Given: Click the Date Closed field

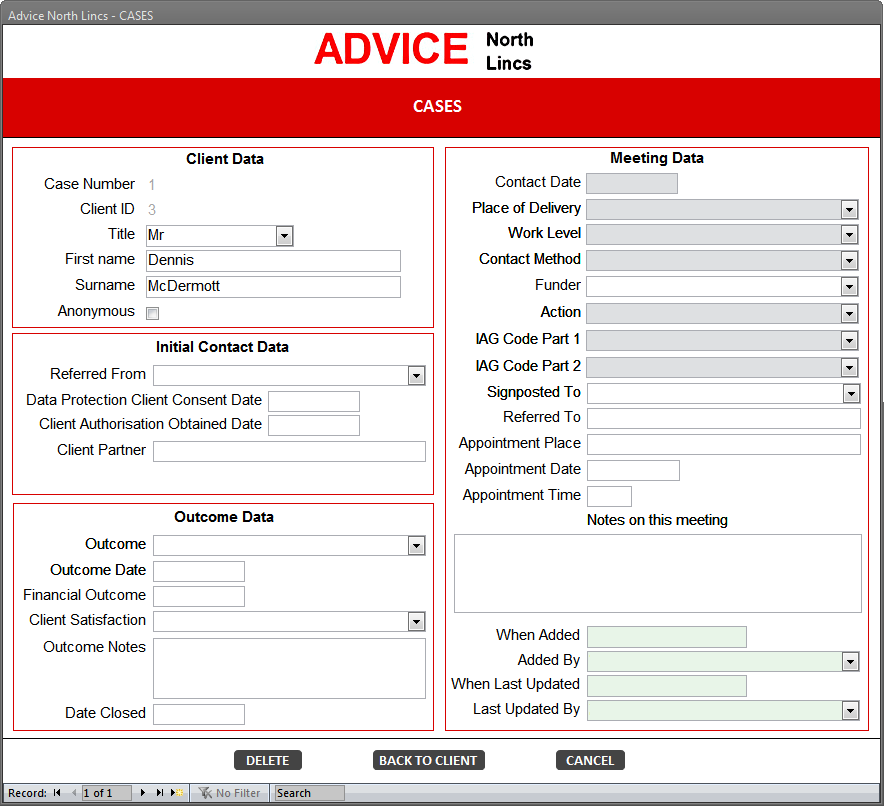Looking at the screenshot, I should click(199, 714).
